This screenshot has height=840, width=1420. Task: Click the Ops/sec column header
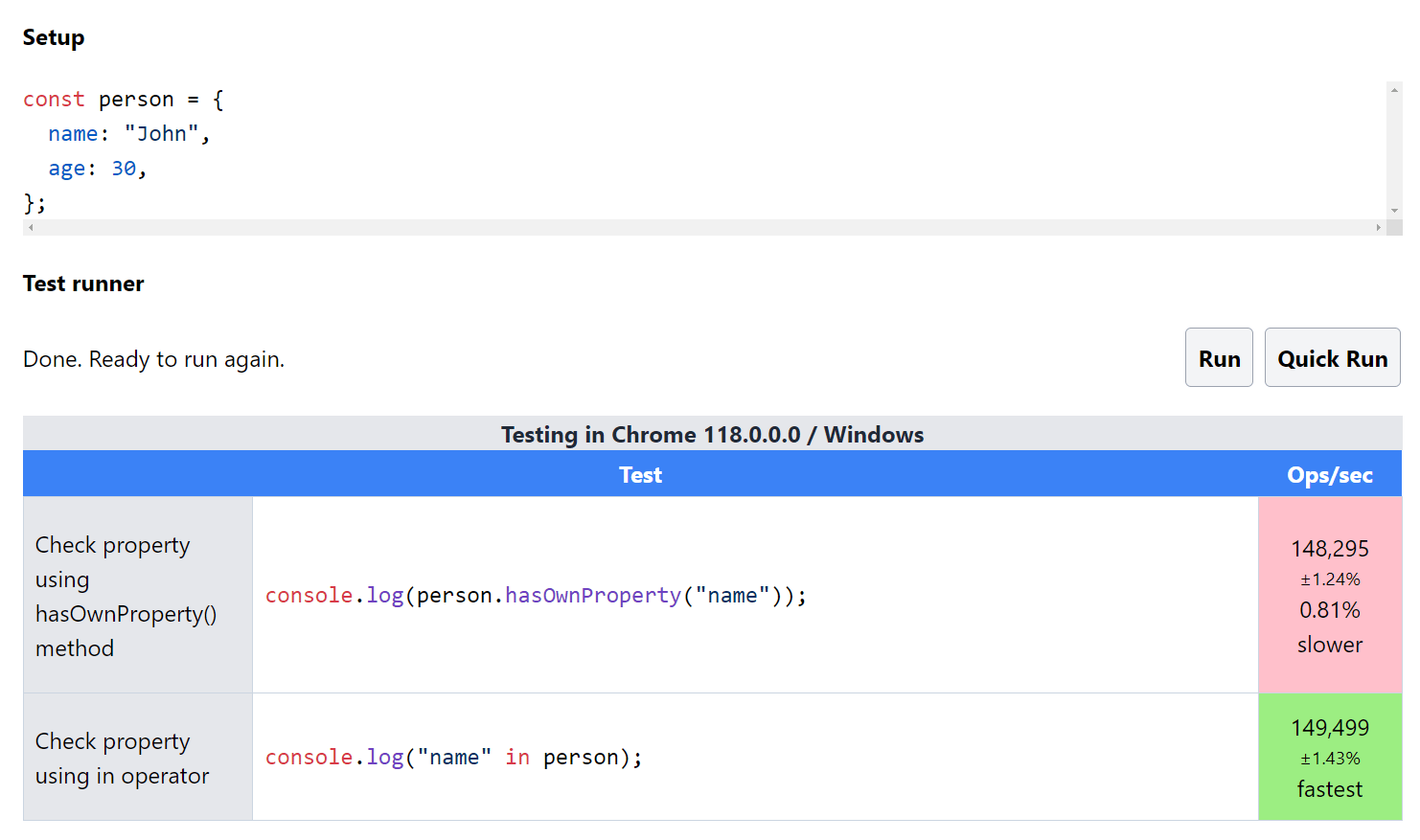coord(1330,474)
